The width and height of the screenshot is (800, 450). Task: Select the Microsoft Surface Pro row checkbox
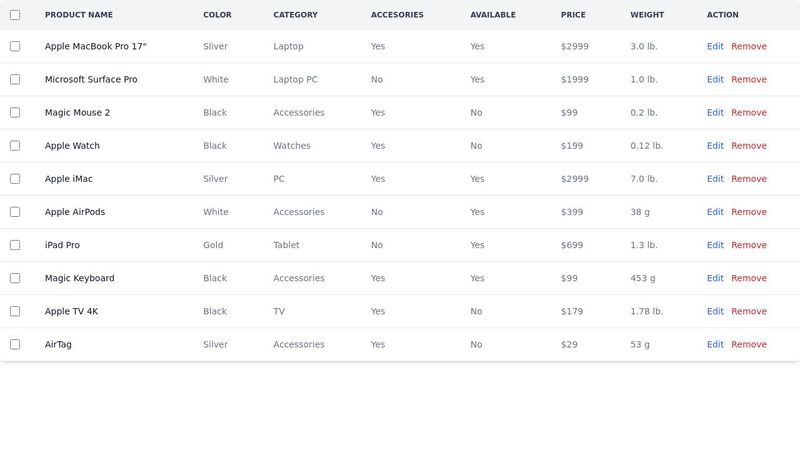[15, 79]
